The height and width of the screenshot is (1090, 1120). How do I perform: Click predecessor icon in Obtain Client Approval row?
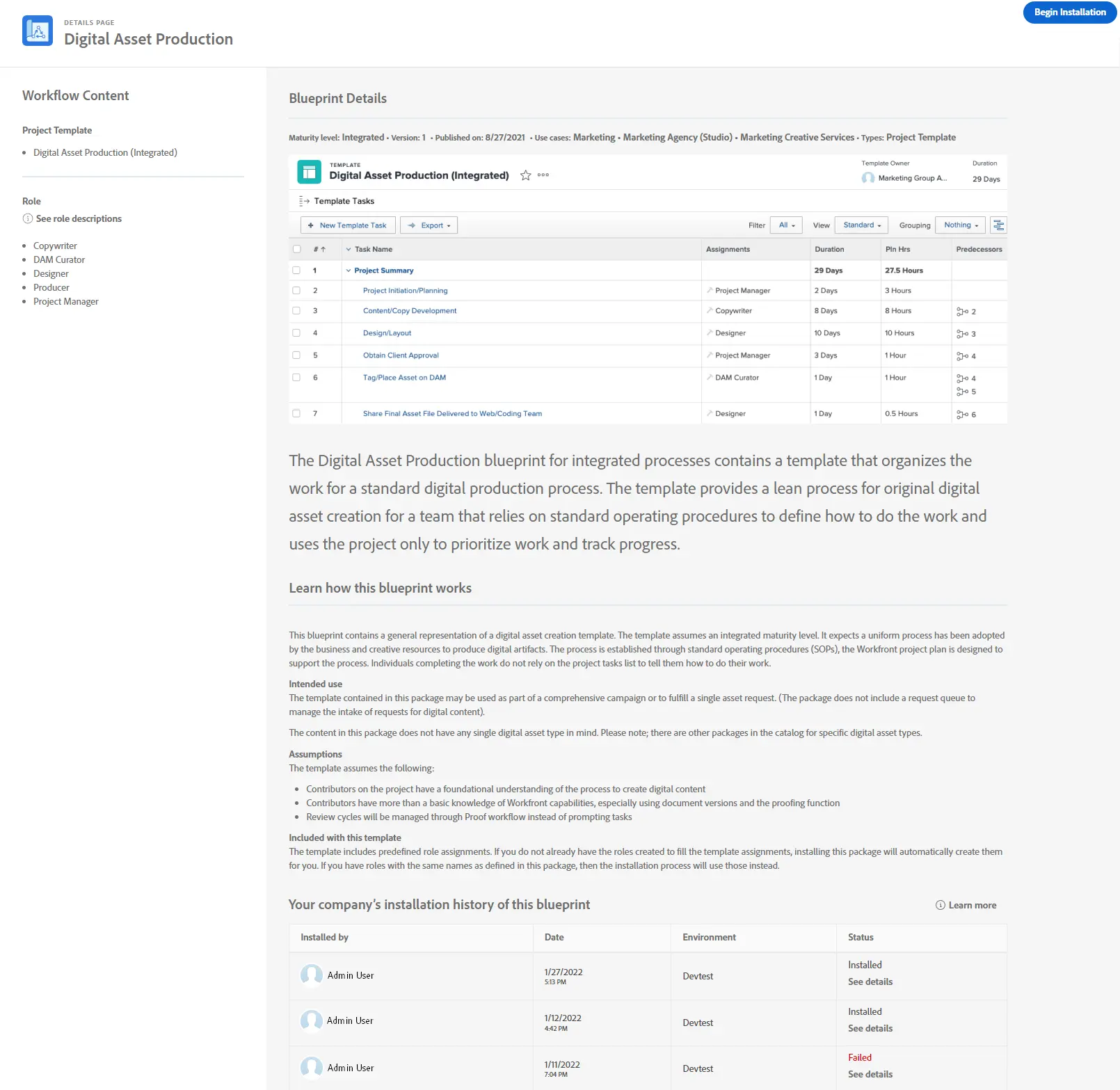[963, 356]
